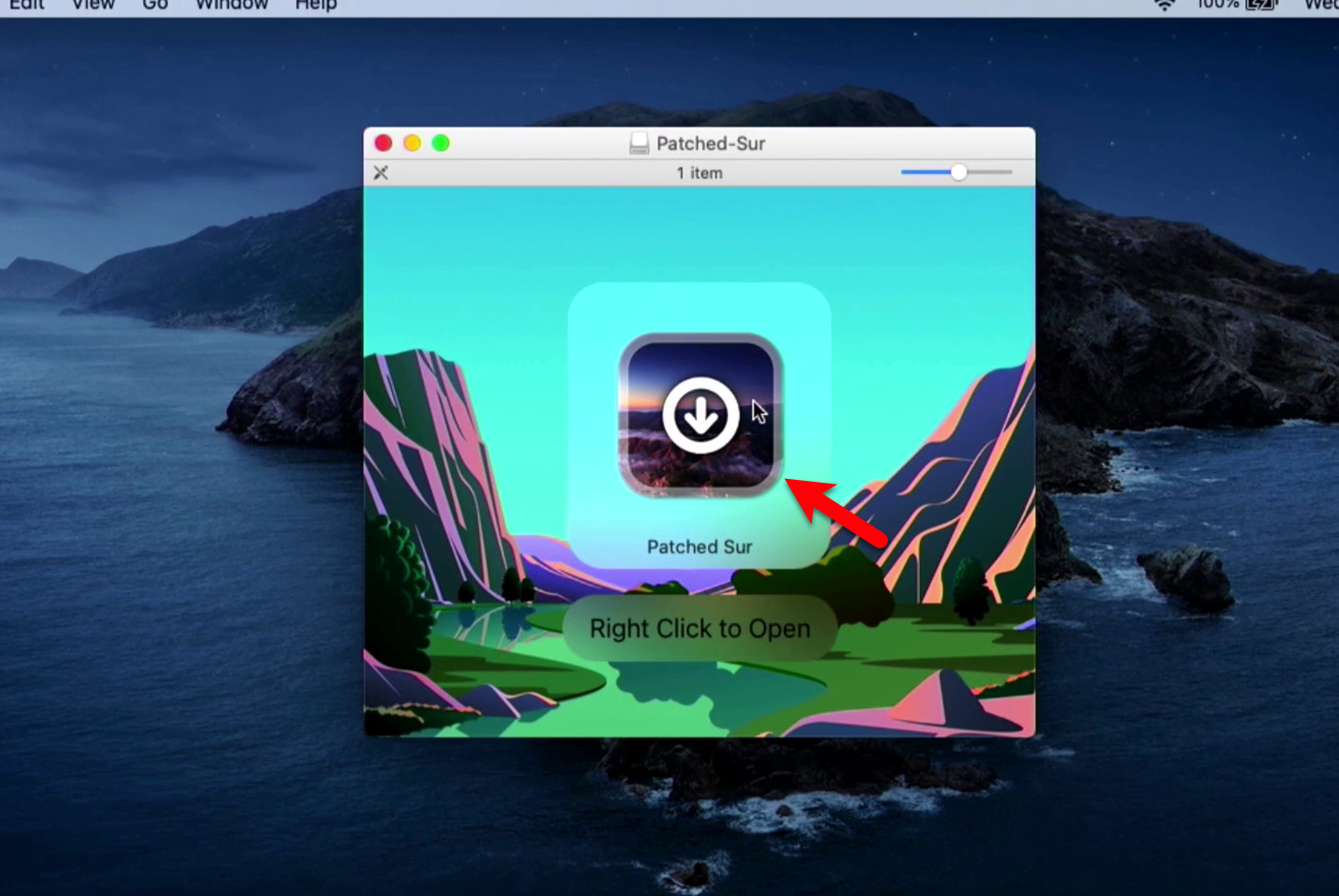Open the Window menu
1339x896 pixels.
[x=232, y=5]
